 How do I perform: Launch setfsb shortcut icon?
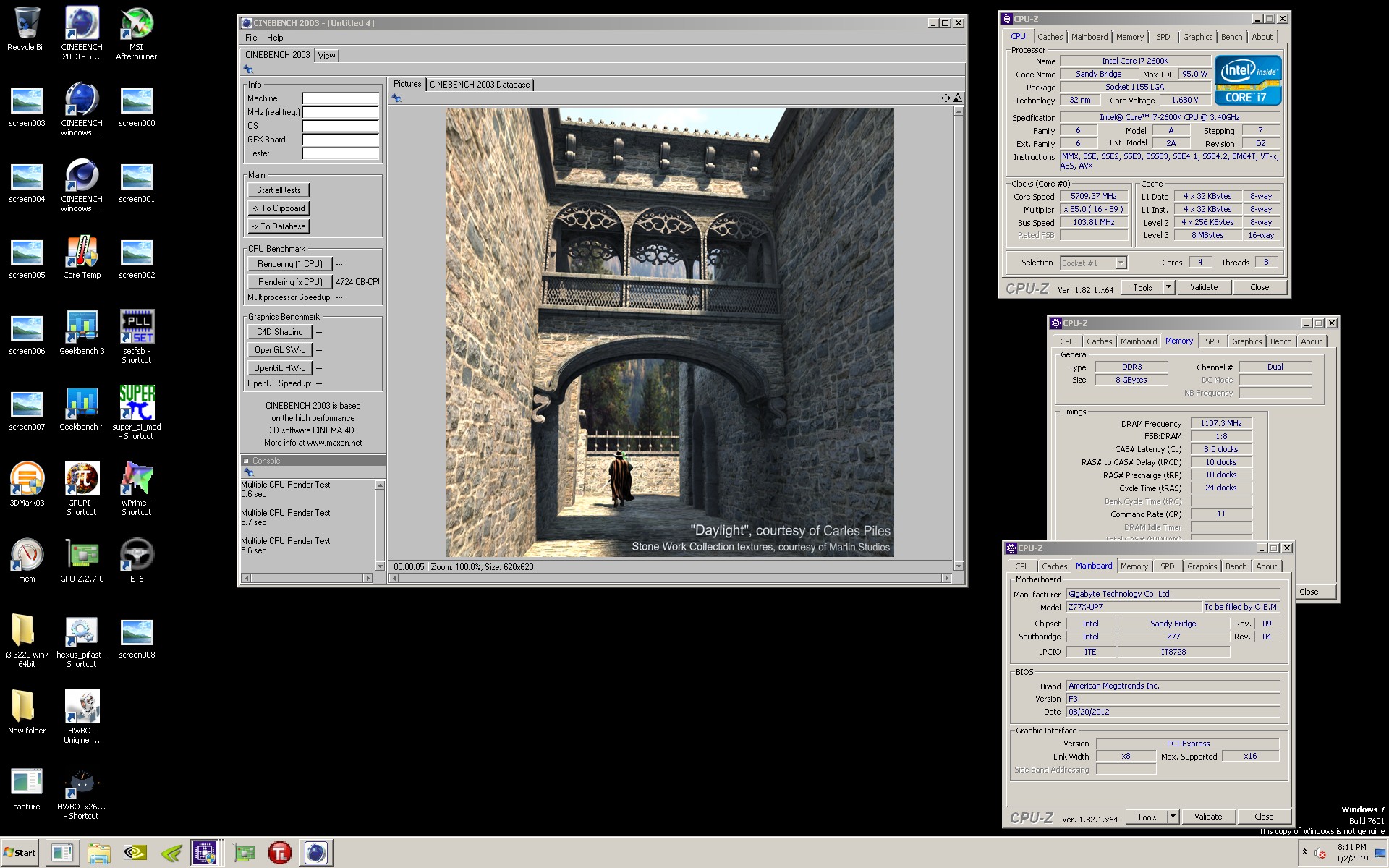[137, 337]
